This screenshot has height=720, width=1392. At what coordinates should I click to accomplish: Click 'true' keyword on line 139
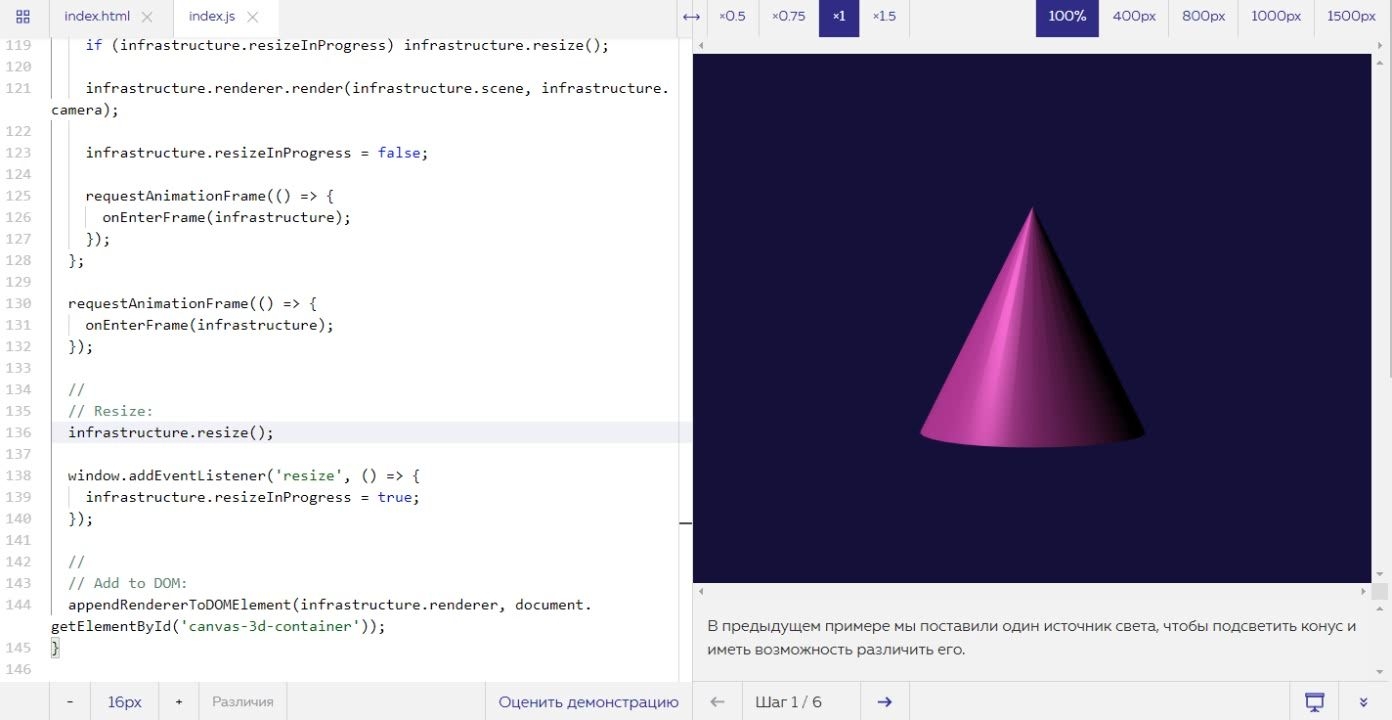click(x=394, y=497)
